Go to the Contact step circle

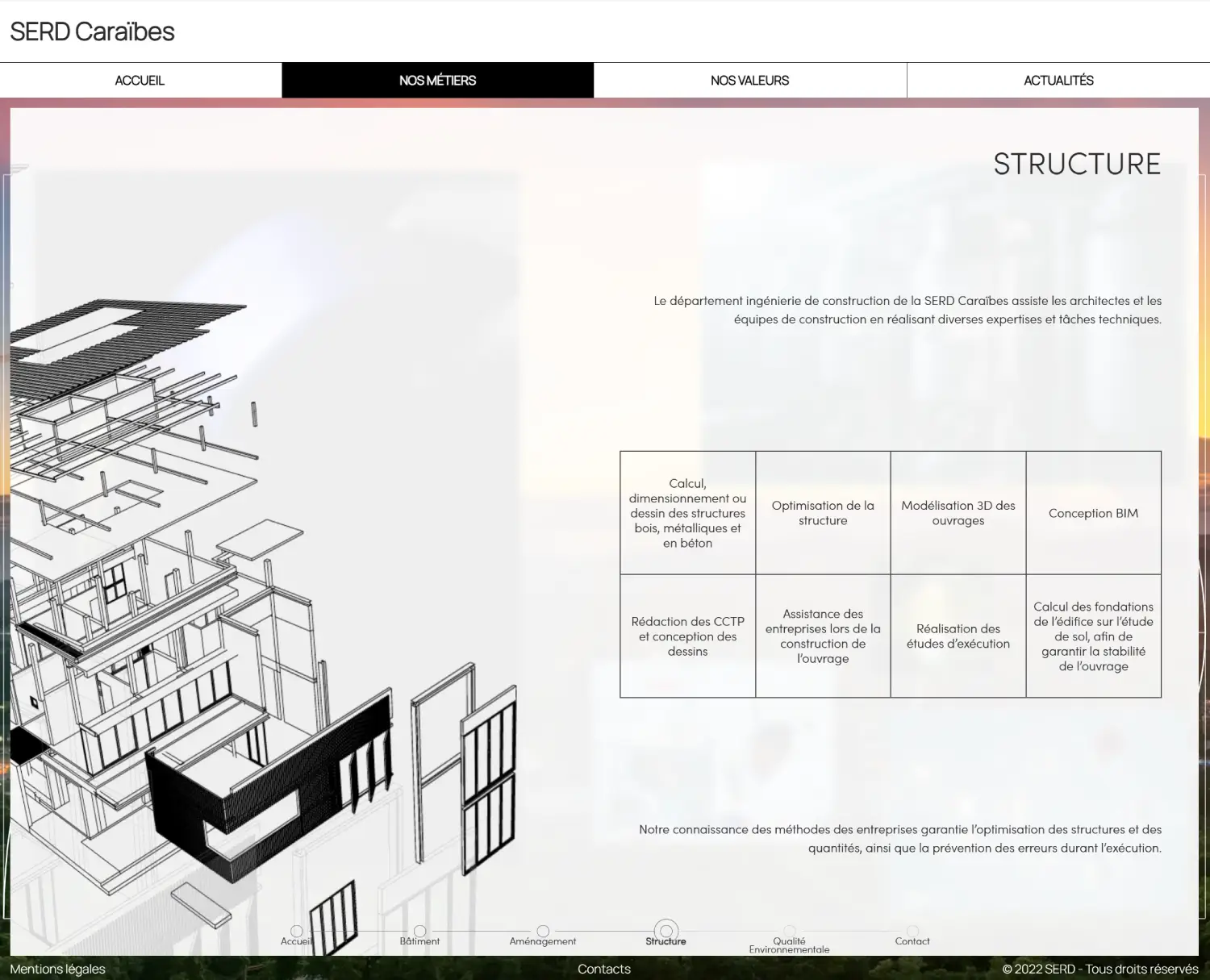pyautogui.click(x=912, y=931)
